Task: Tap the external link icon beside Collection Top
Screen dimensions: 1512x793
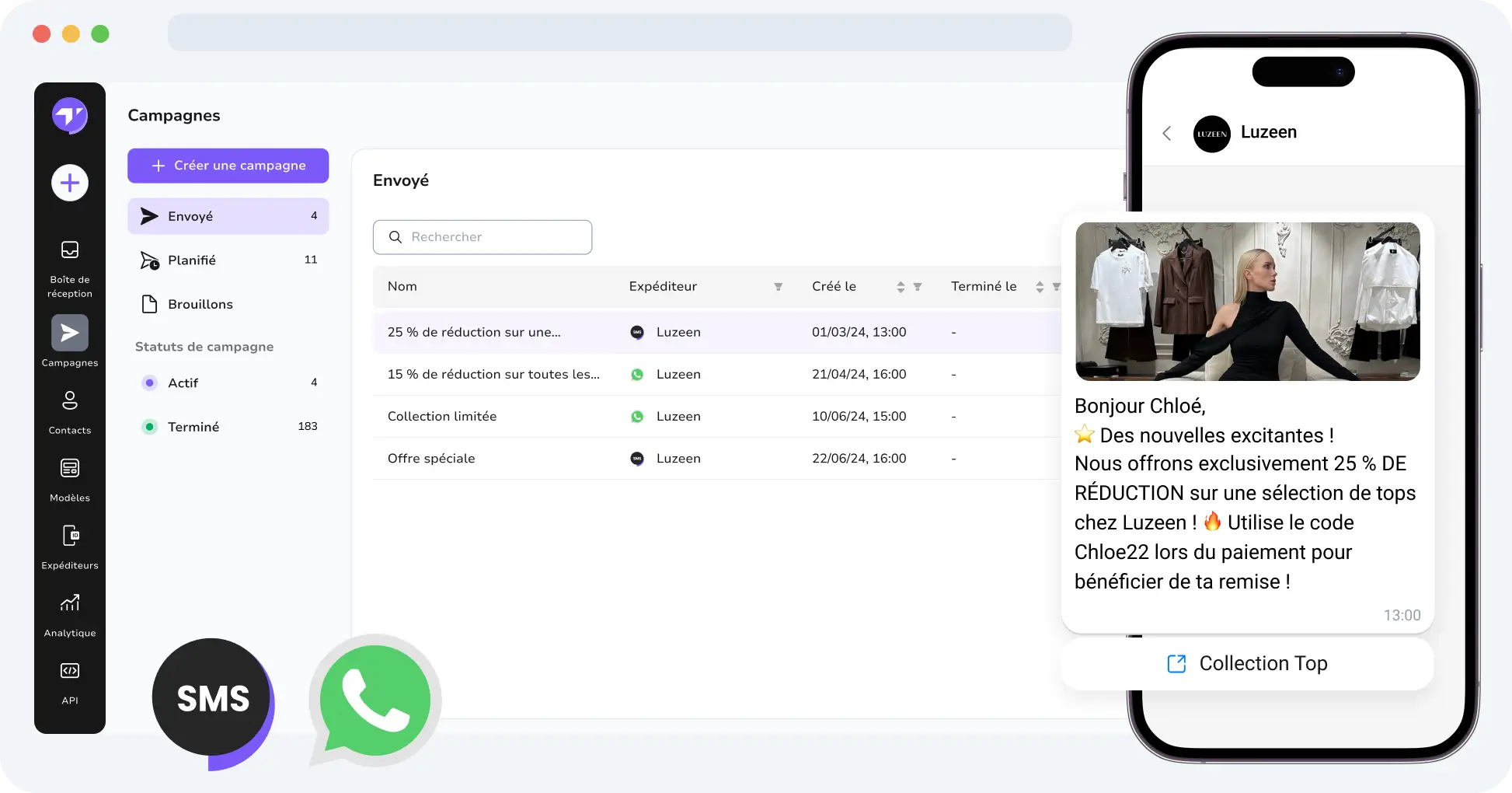Action: tap(1176, 663)
